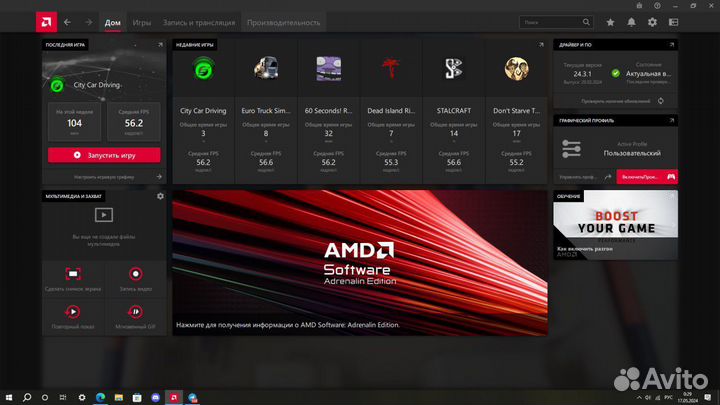The image size is (720, 405).
Task: Click the graphics profile sliders icon
Action: [x=571, y=149]
